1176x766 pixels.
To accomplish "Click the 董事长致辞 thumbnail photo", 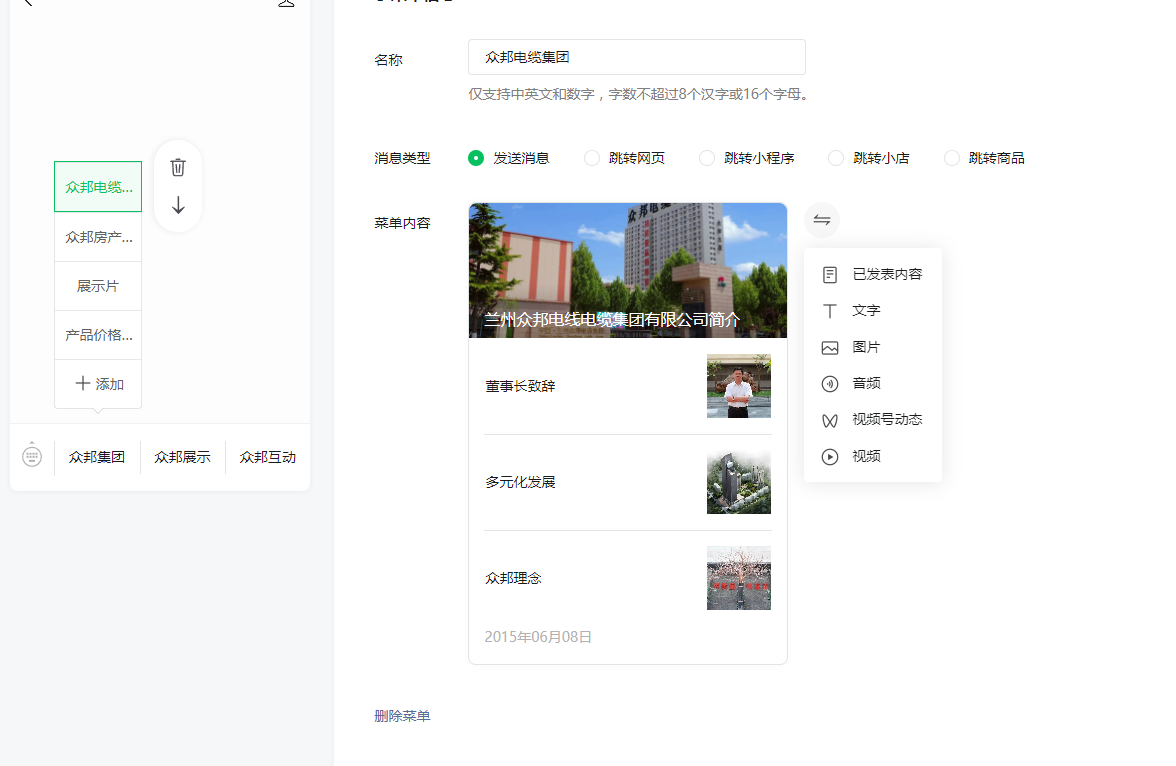I will coord(739,386).
